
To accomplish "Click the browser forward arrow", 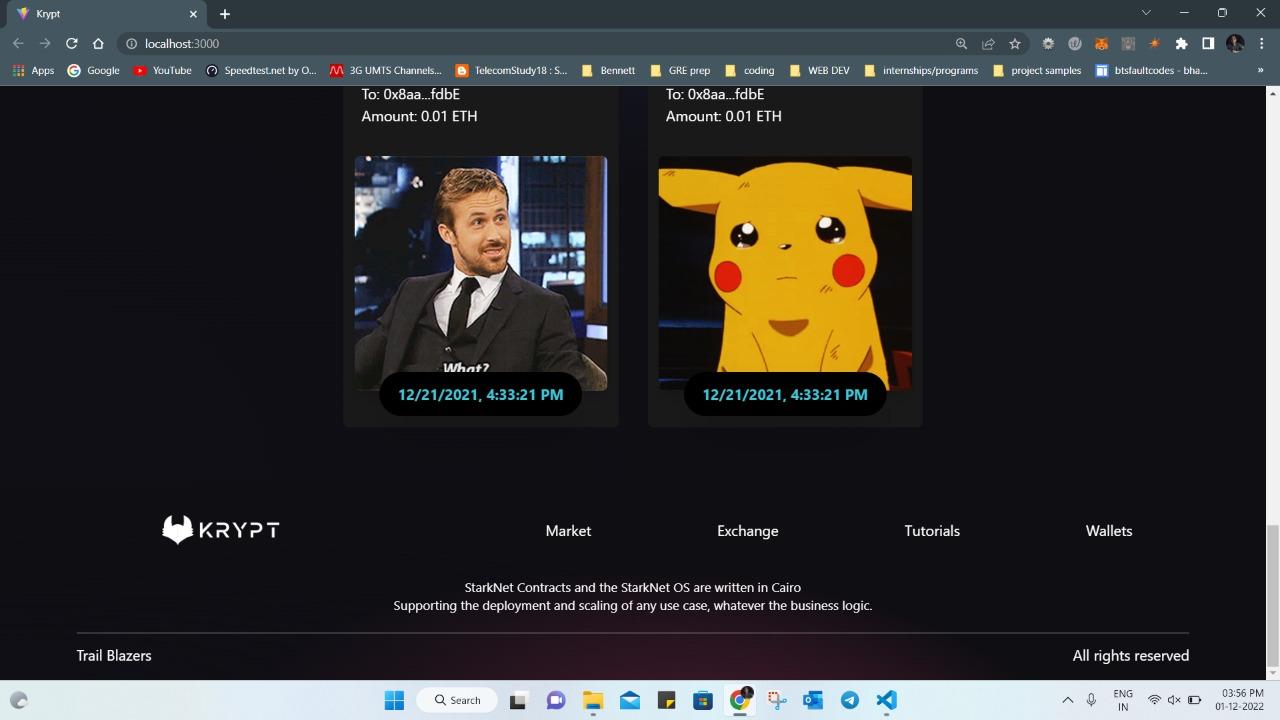I will (45, 44).
